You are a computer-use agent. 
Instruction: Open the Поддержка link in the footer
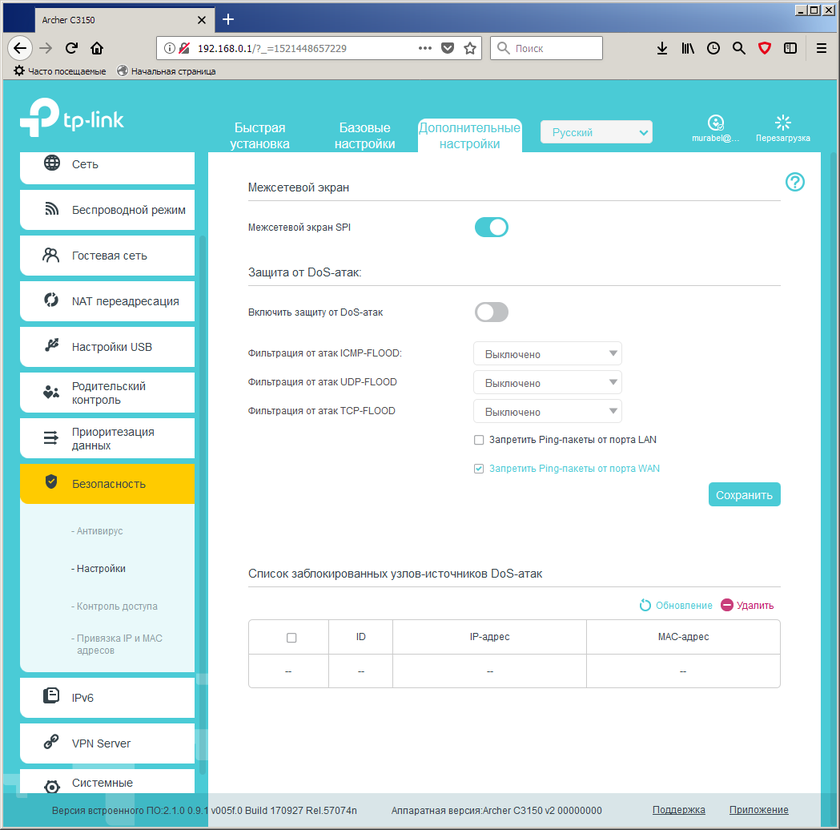pos(678,810)
